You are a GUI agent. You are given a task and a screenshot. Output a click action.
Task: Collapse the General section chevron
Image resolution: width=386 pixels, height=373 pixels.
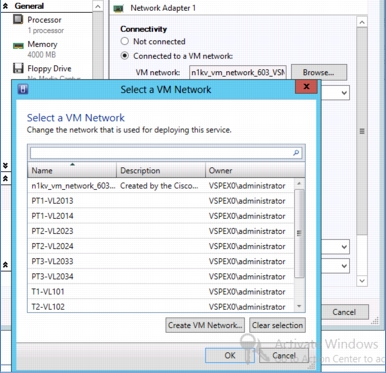[6, 6]
